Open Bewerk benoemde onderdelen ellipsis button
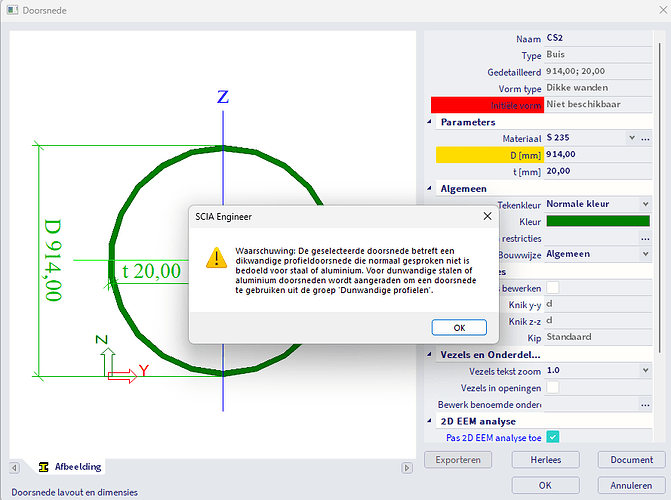Image resolution: width=671 pixels, height=500 pixels. 645,405
